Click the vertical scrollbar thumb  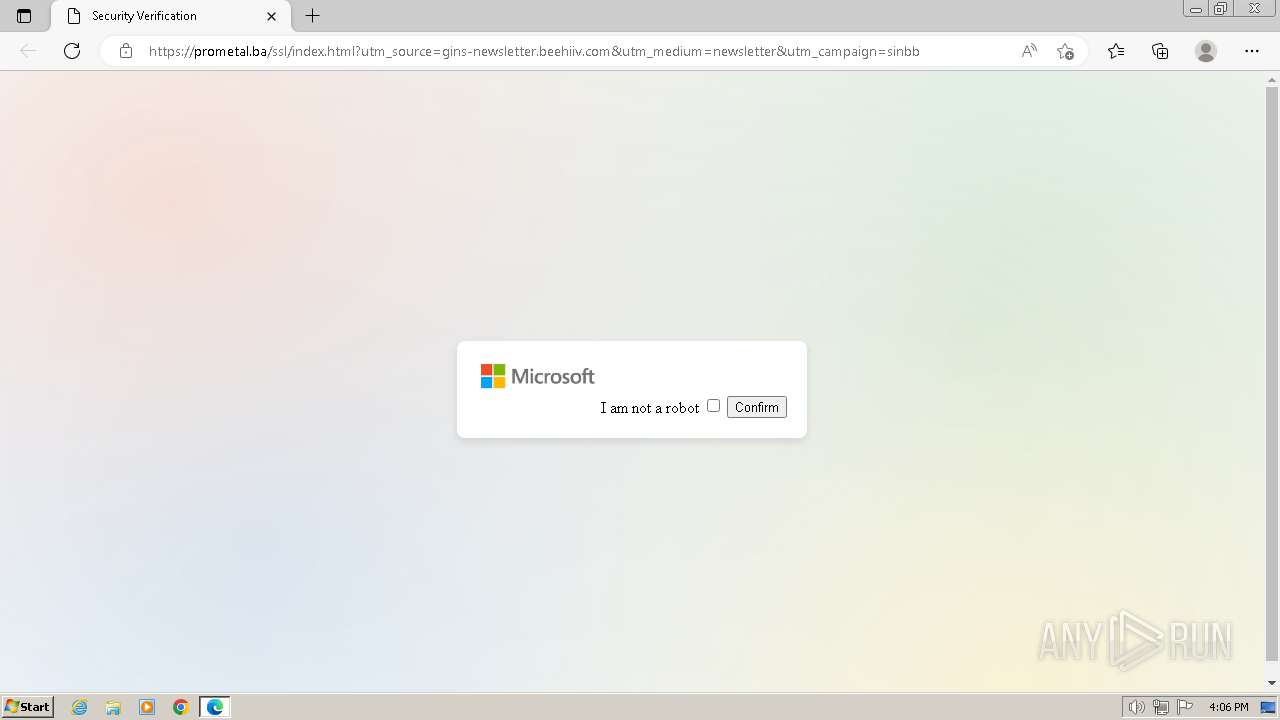1272,374
